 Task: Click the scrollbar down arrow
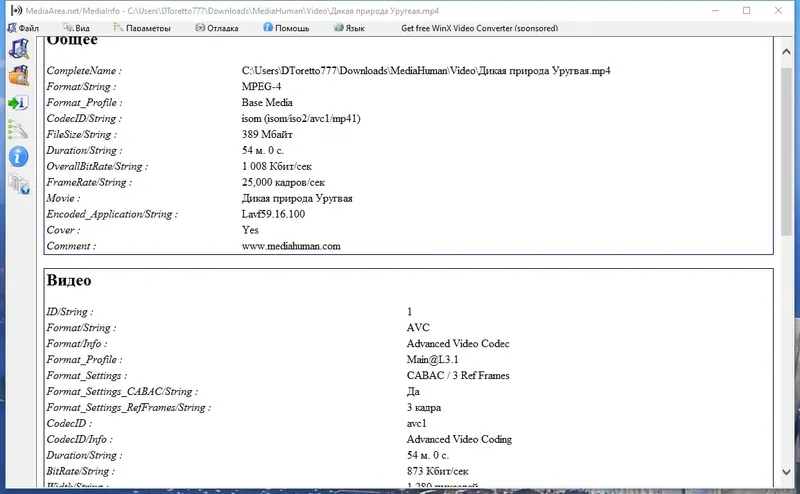tap(786, 472)
